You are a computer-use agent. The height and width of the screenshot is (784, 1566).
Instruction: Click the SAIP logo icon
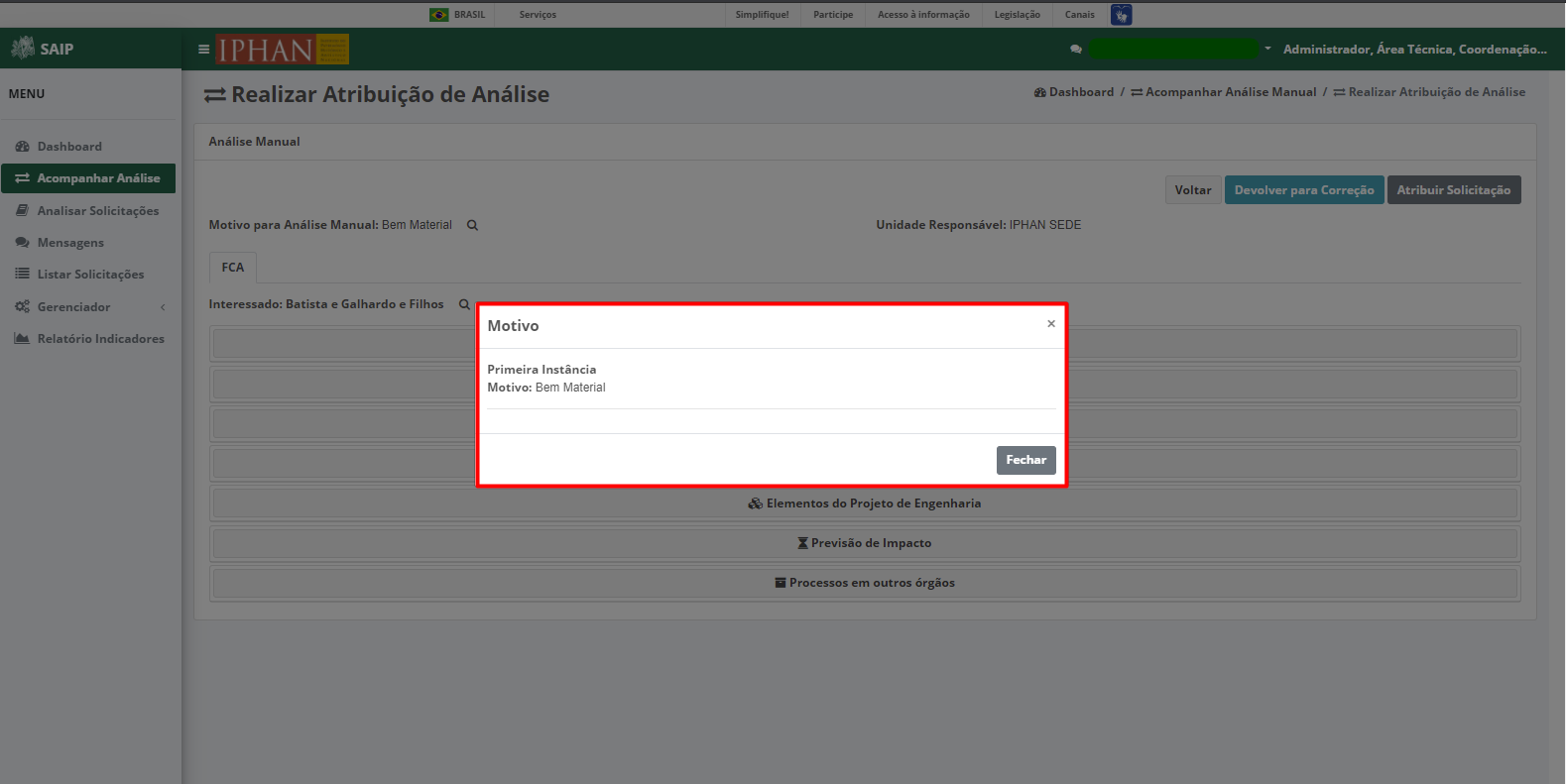pyautogui.click(x=22, y=48)
